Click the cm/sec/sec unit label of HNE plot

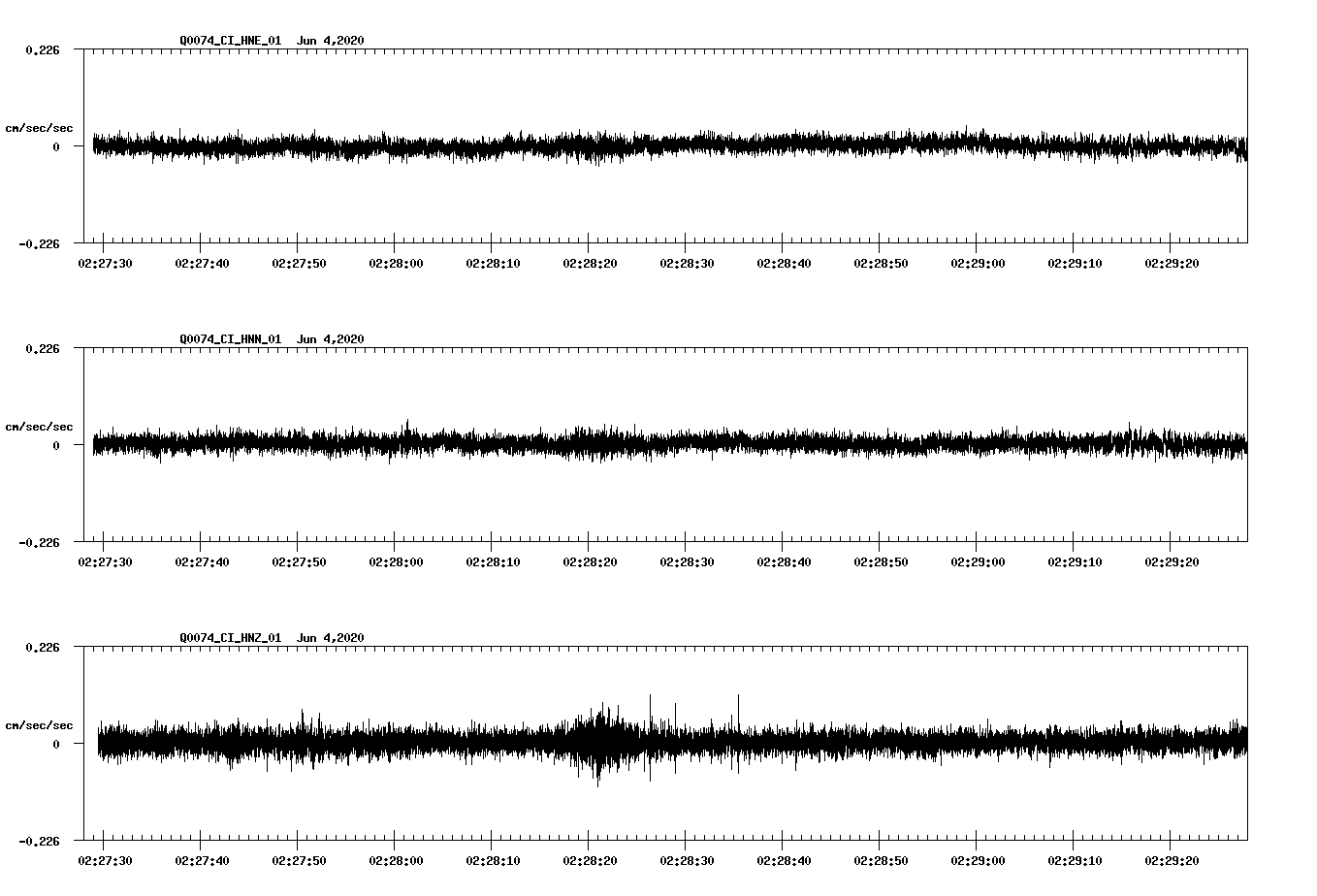coord(40,128)
